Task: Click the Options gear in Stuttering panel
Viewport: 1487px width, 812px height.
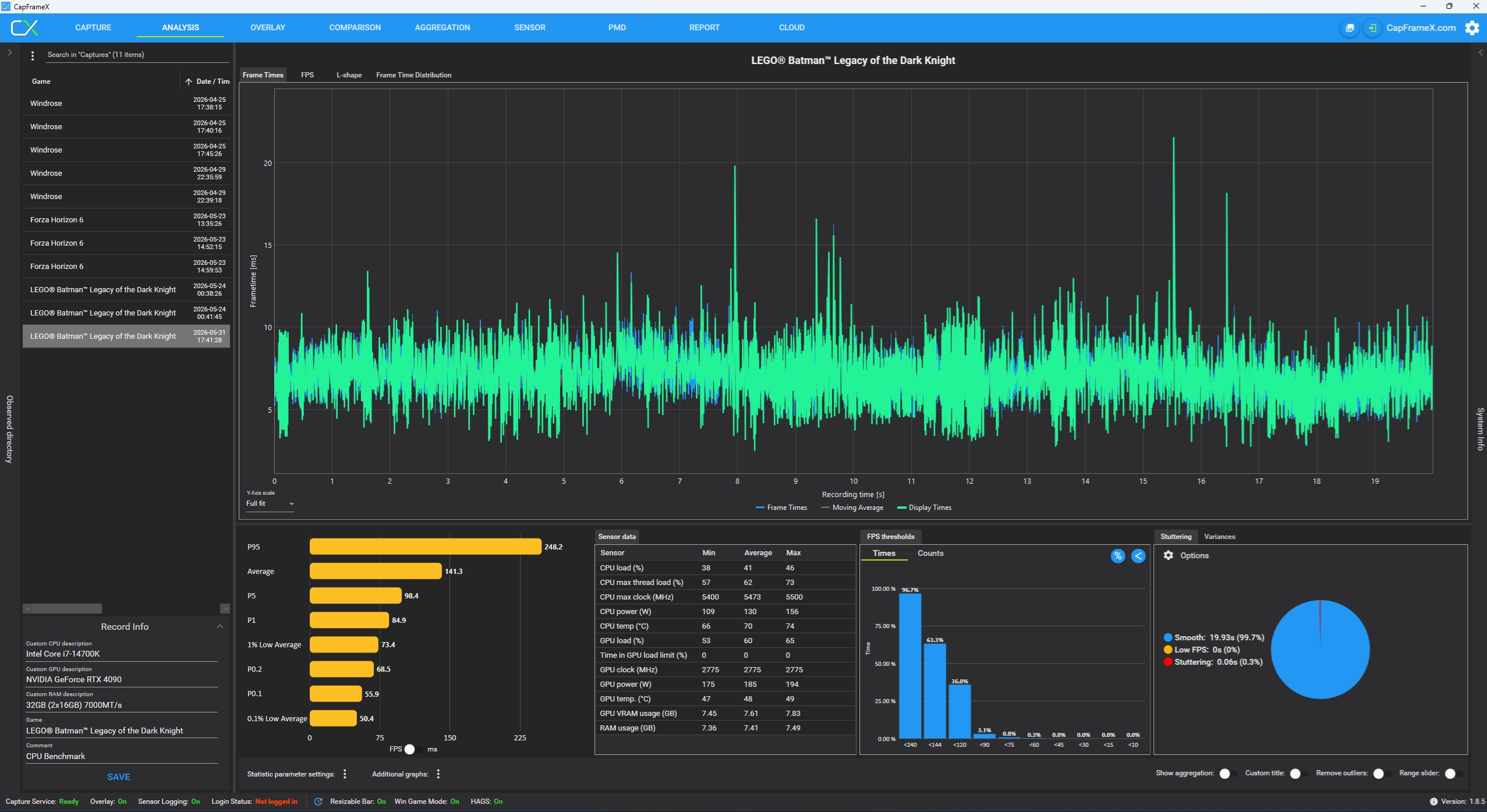Action: pos(1168,555)
